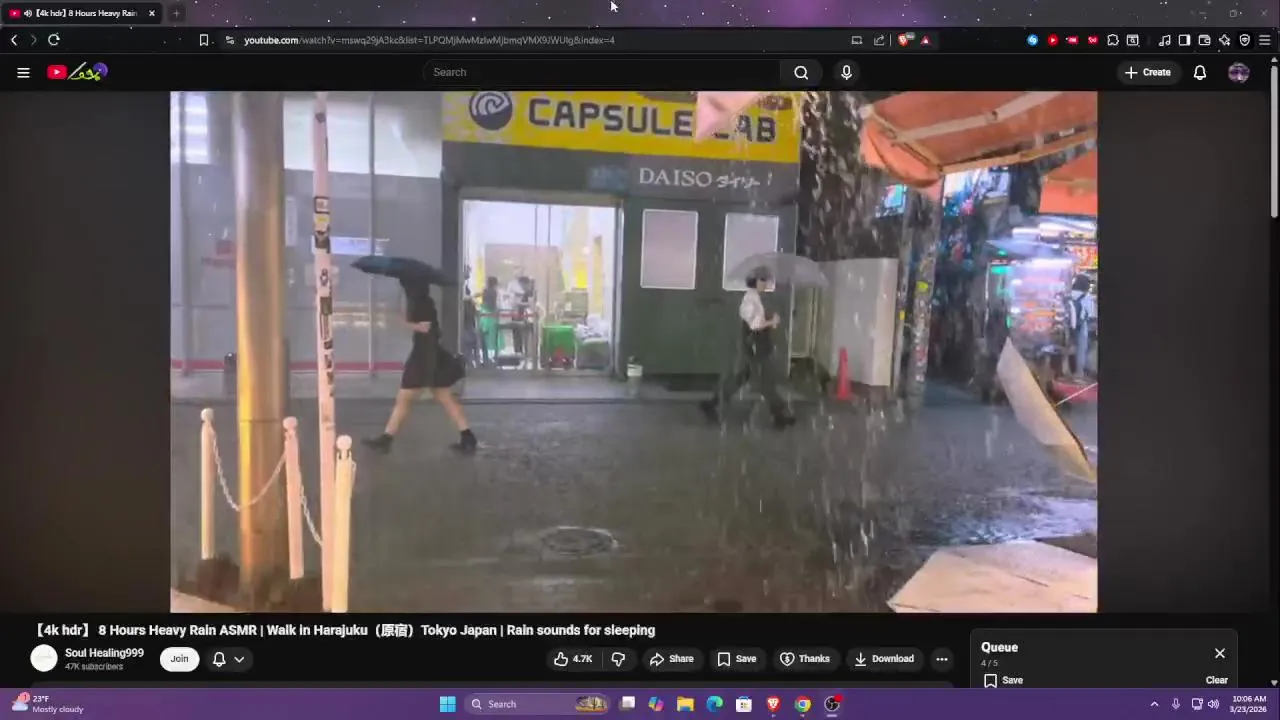Open Brave Leo AI sparkle icon

[1224, 40]
